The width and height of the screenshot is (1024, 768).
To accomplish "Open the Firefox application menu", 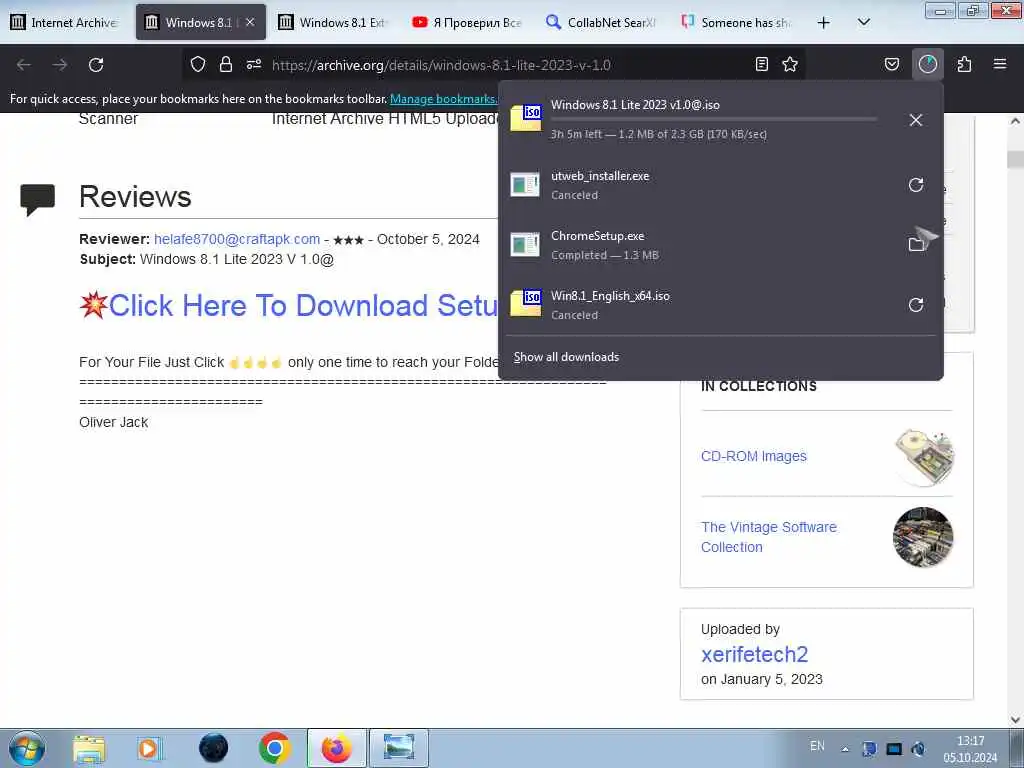I will (x=1000, y=64).
